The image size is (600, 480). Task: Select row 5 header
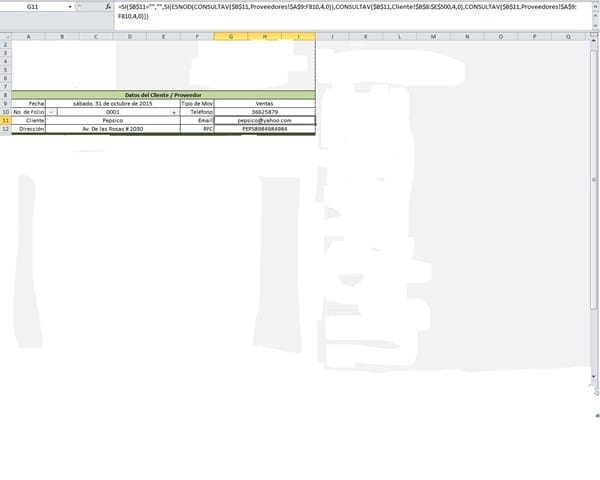(x=5, y=70)
